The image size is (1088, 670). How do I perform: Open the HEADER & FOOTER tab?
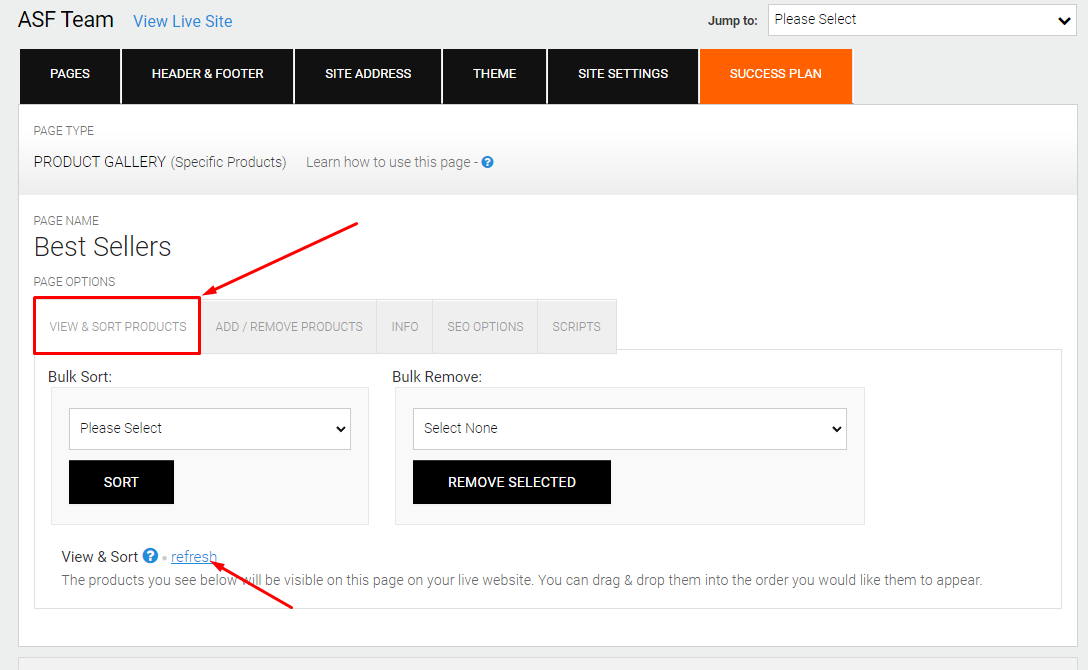pyautogui.click(x=207, y=76)
